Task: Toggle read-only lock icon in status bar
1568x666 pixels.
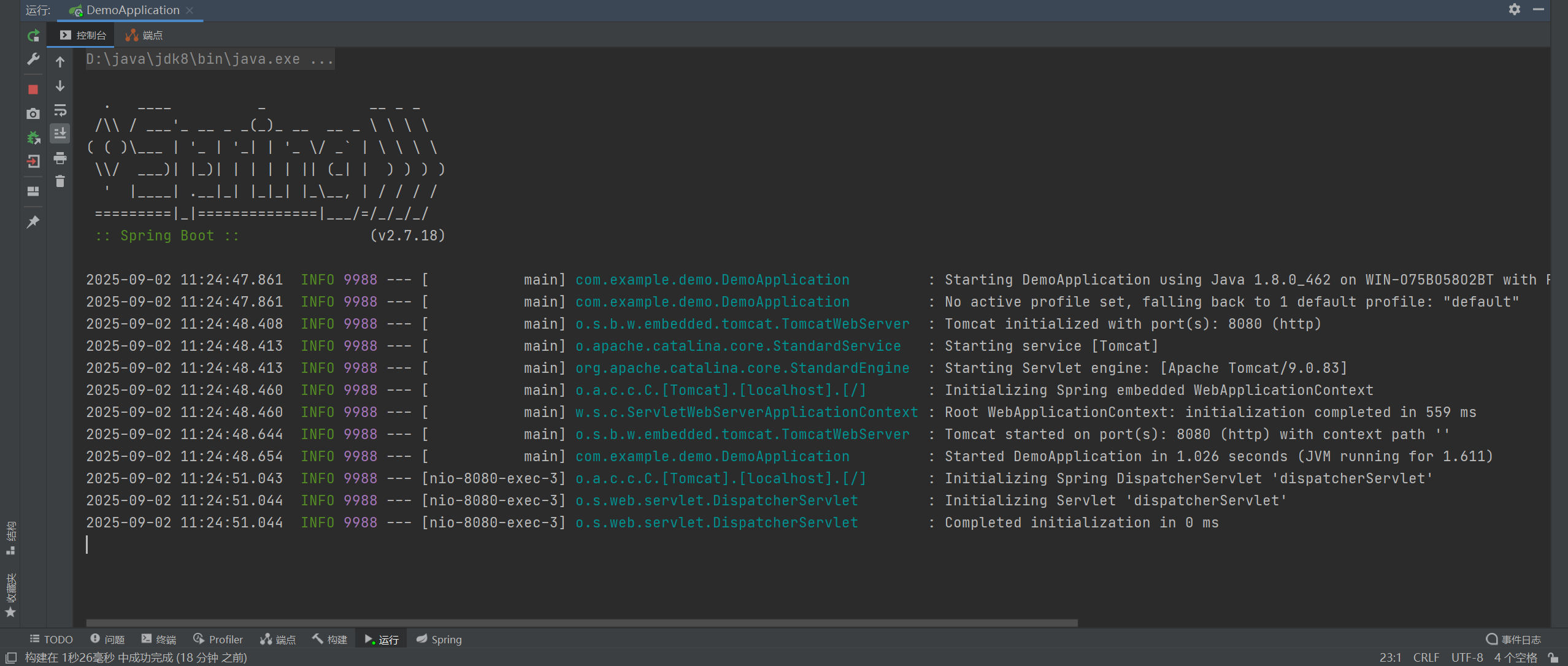Action: pos(1553,657)
